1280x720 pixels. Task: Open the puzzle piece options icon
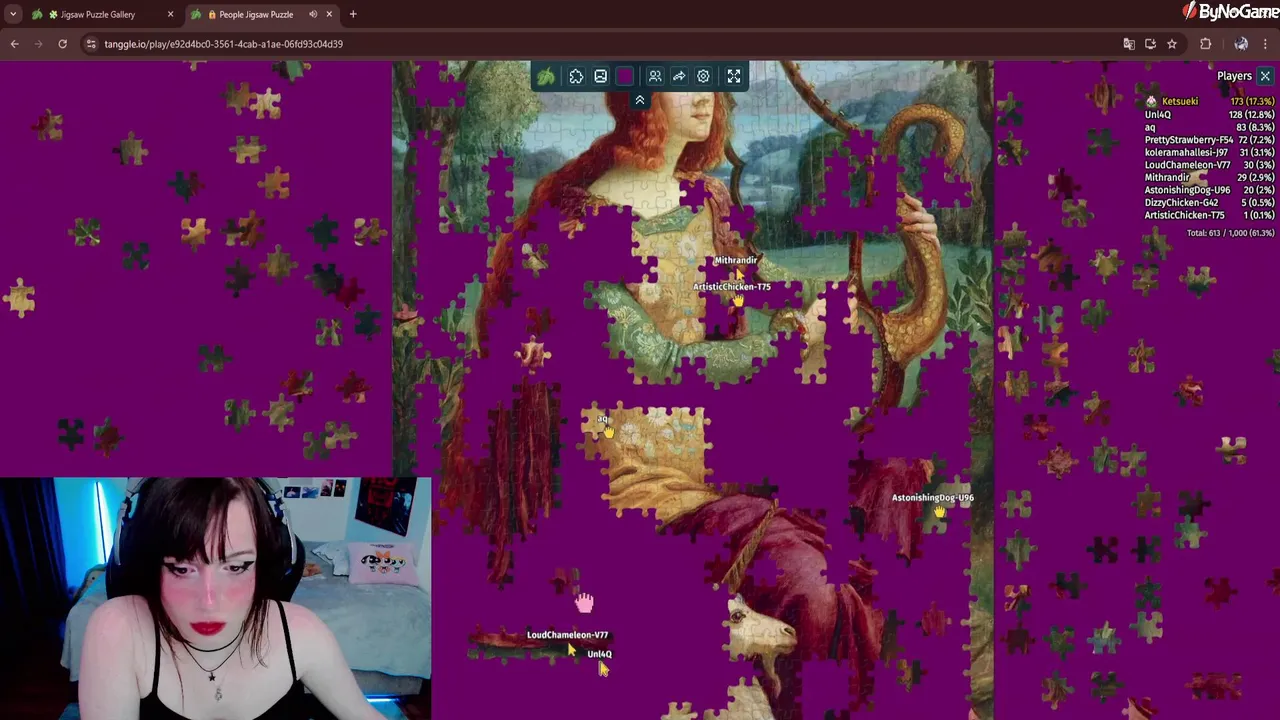coord(576,76)
